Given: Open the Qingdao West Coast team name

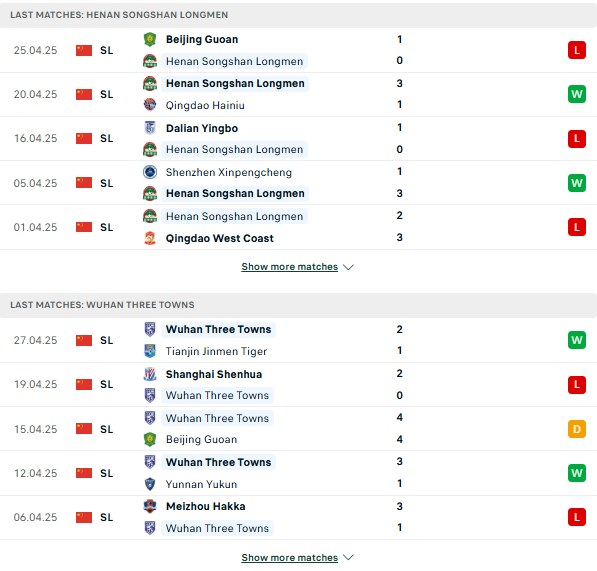Looking at the screenshot, I should (x=220, y=238).
